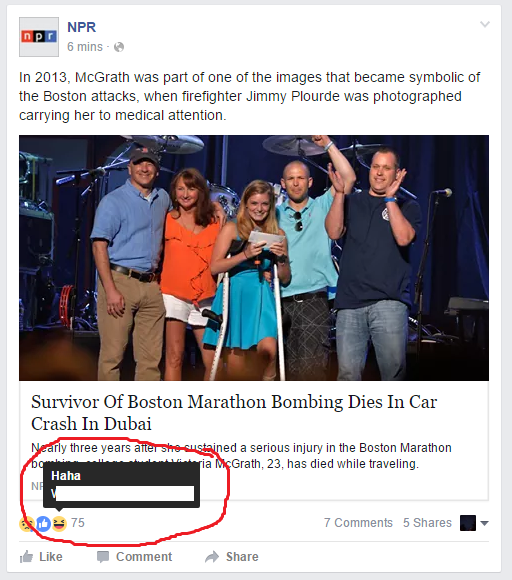Open the 5 Shares link

[x=427, y=523]
